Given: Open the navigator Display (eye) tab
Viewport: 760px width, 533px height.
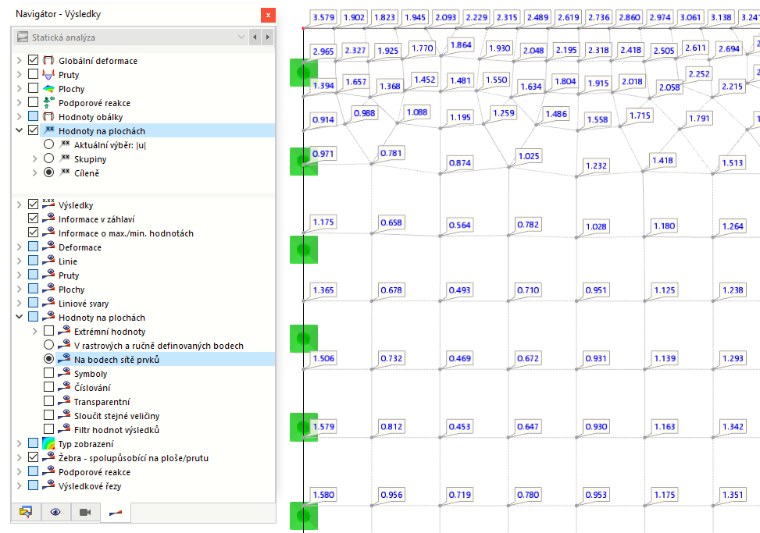Looking at the screenshot, I should [x=56, y=512].
